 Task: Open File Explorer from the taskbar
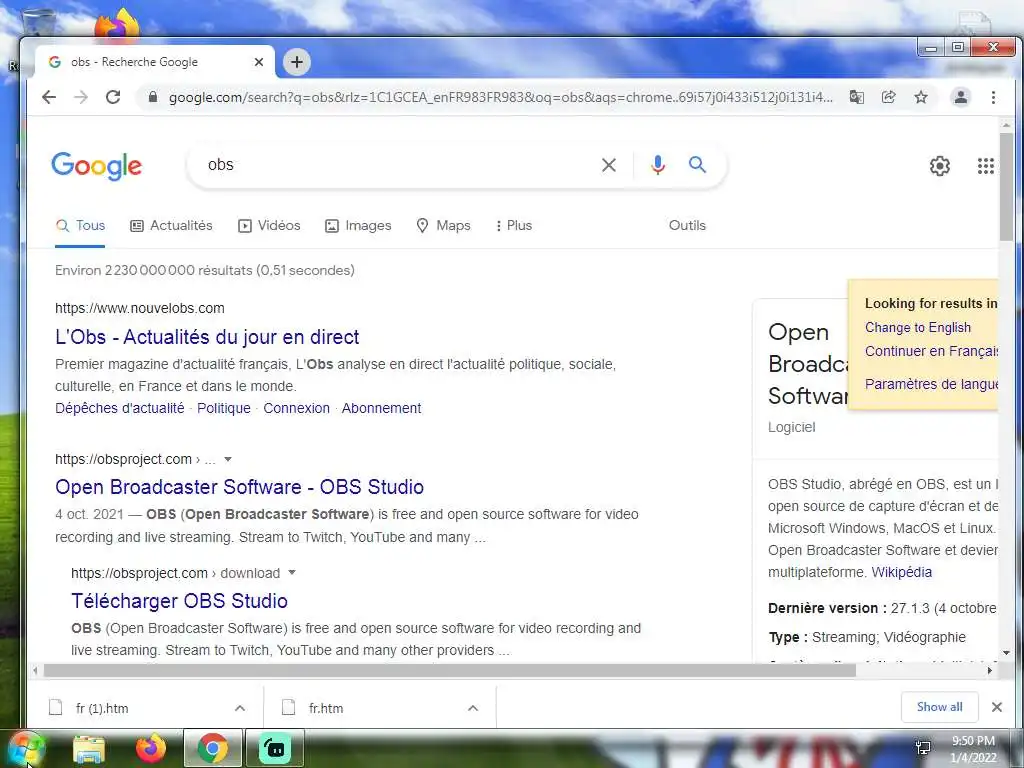89,749
